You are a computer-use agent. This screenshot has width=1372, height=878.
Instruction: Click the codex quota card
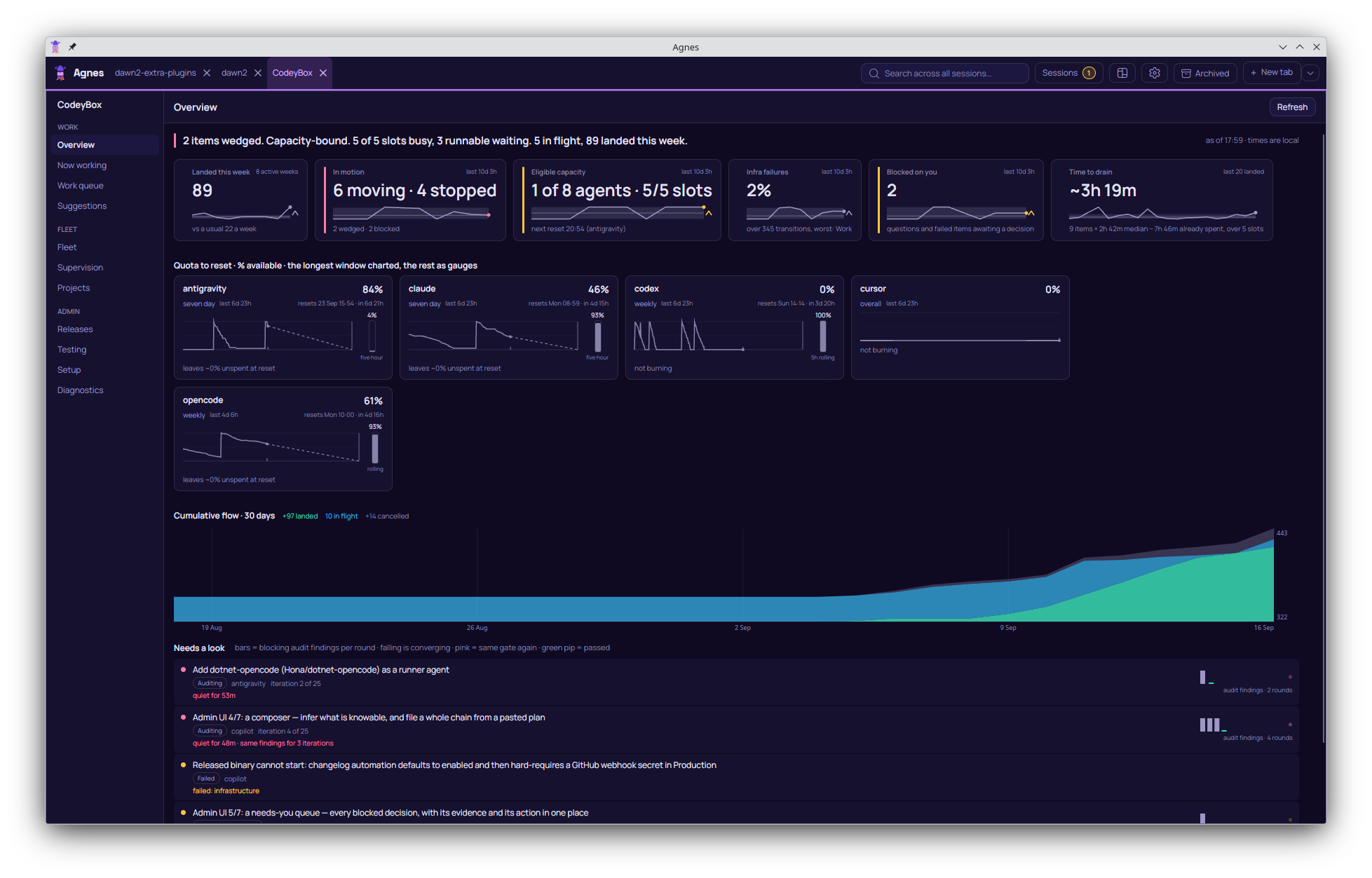pyautogui.click(x=735, y=328)
